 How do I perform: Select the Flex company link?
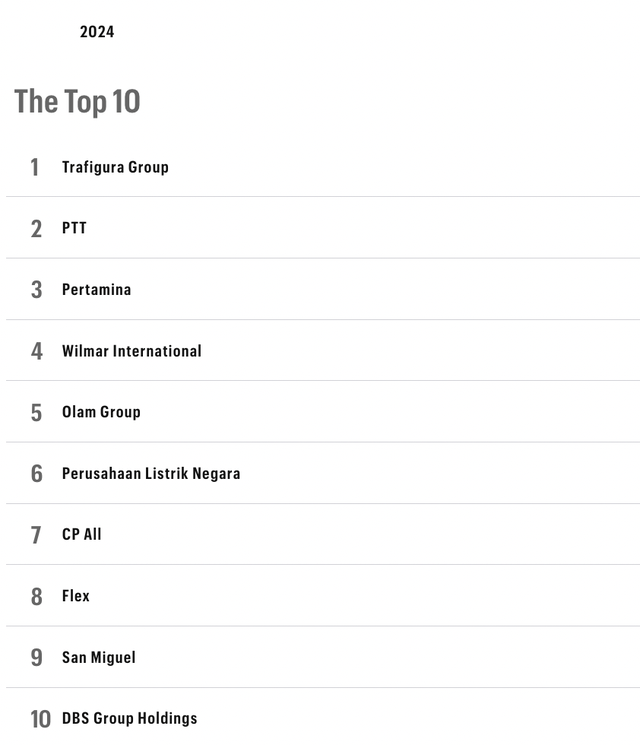[x=76, y=596]
